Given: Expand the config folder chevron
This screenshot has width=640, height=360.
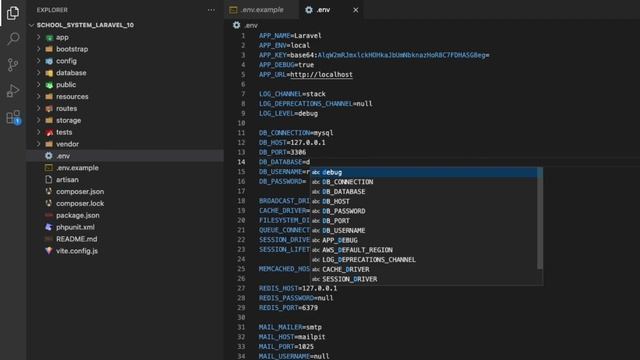Looking at the screenshot, I should point(39,61).
